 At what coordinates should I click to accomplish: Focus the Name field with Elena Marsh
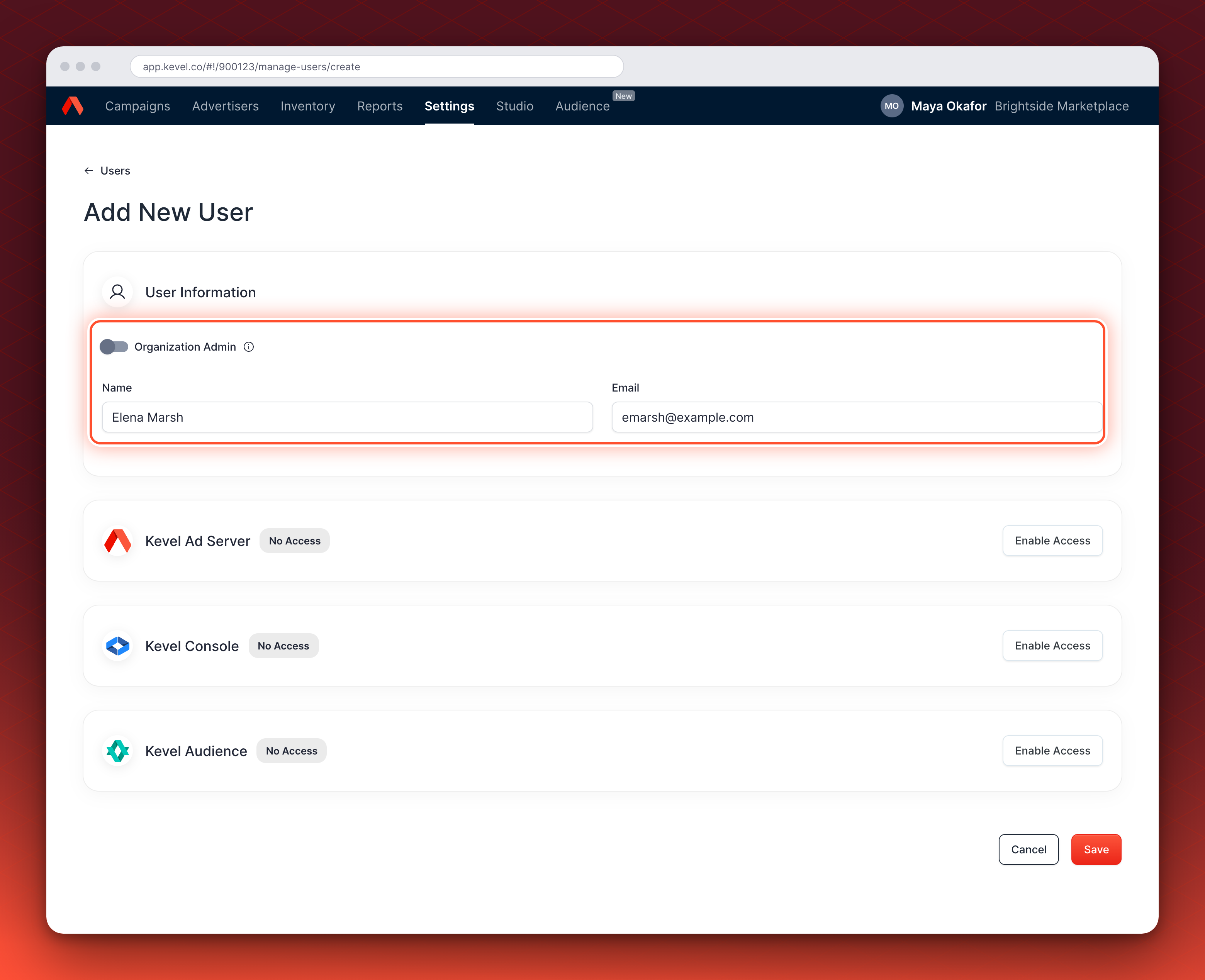click(x=347, y=417)
